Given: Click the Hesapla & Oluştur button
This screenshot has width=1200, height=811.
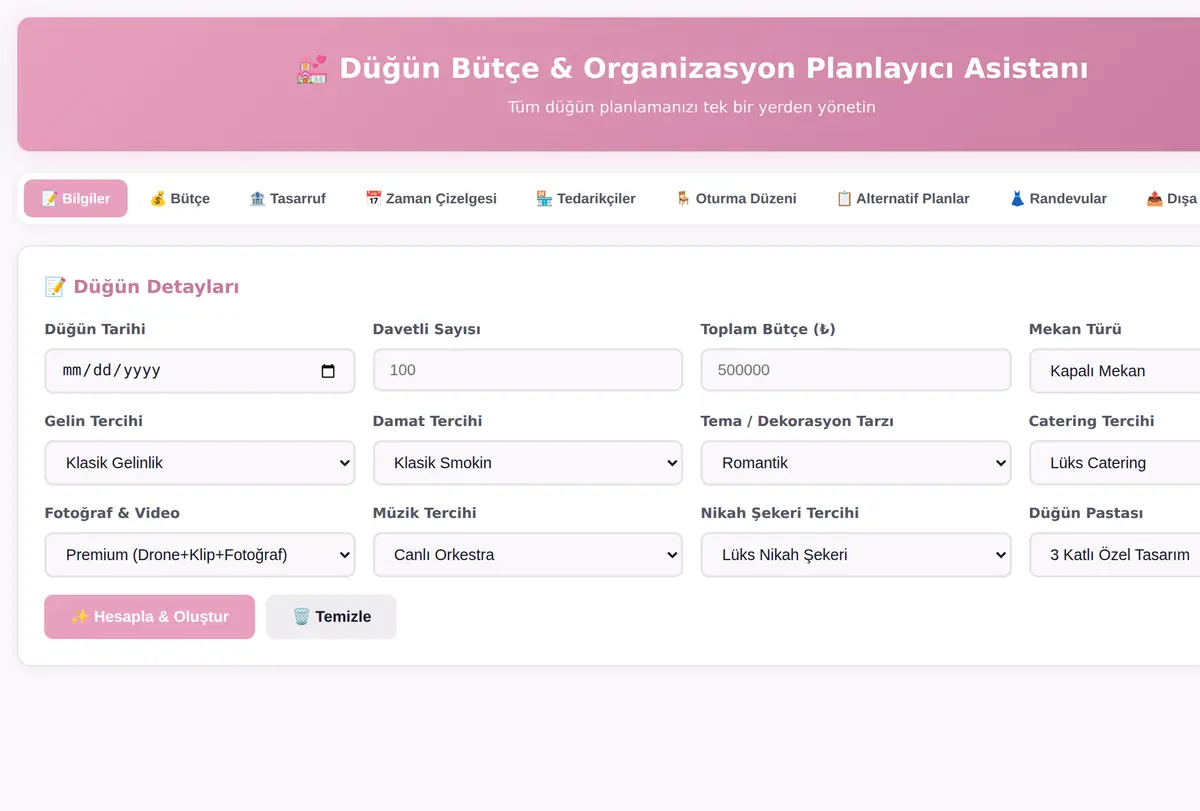Looking at the screenshot, I should (x=150, y=617).
